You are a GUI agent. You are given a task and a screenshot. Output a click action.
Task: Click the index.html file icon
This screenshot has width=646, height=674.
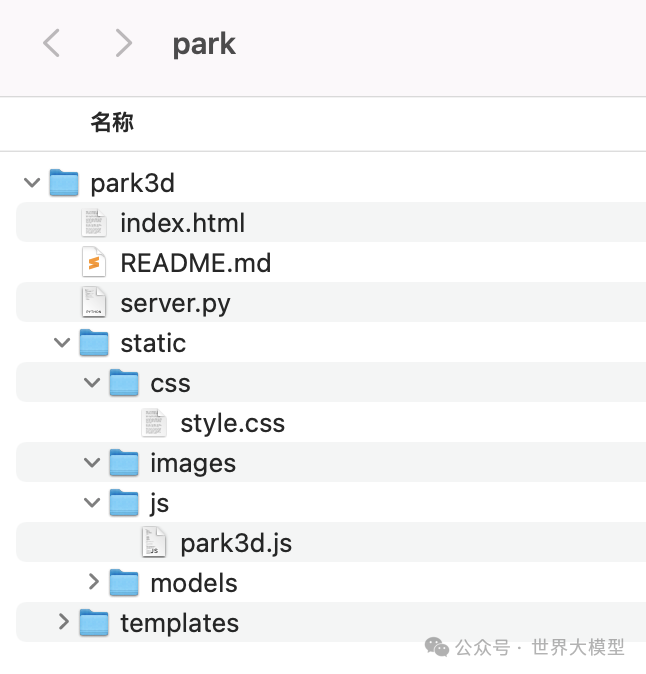(x=94, y=223)
